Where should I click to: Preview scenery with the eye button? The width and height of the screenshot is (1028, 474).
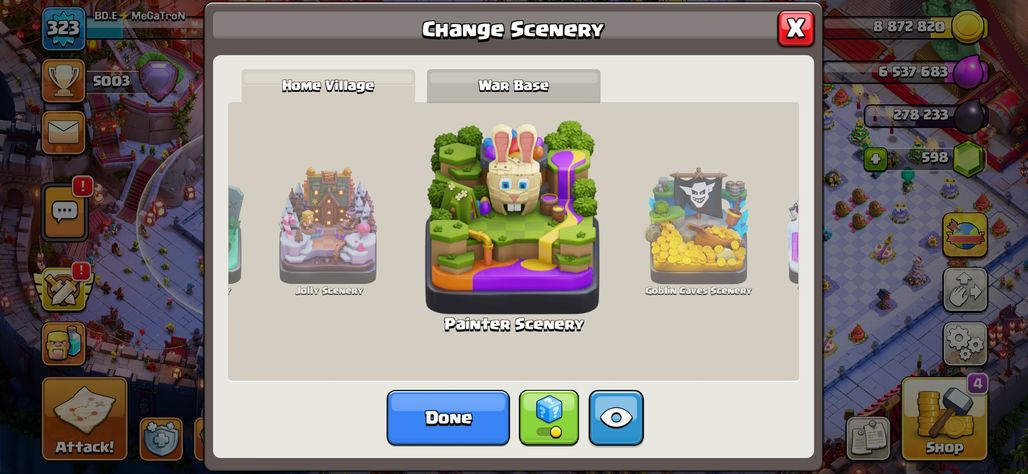point(616,418)
